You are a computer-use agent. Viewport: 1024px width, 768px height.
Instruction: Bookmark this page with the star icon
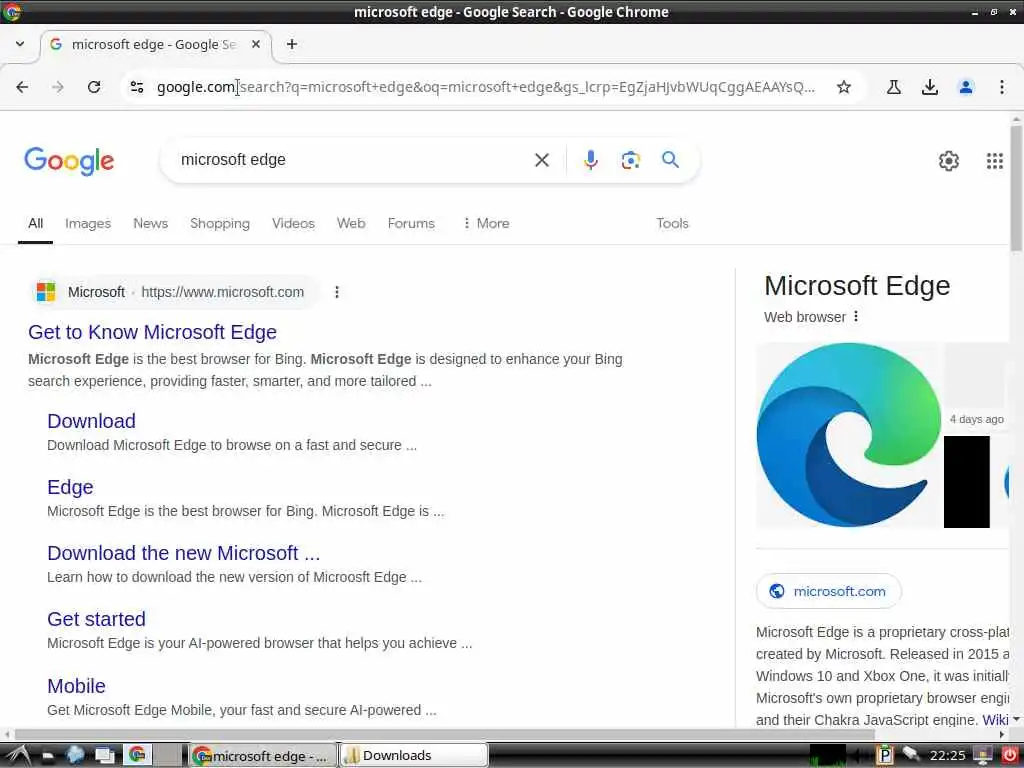click(x=844, y=87)
